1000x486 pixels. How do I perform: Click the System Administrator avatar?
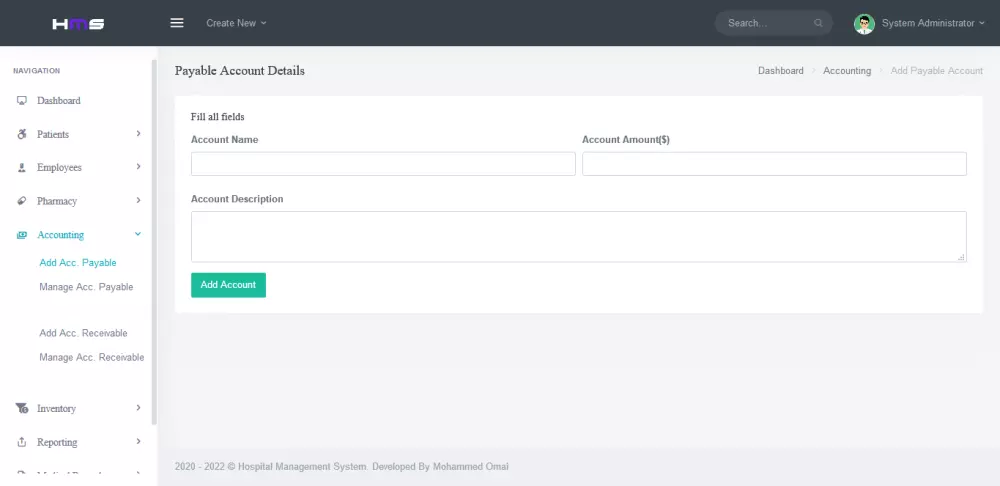(x=864, y=24)
